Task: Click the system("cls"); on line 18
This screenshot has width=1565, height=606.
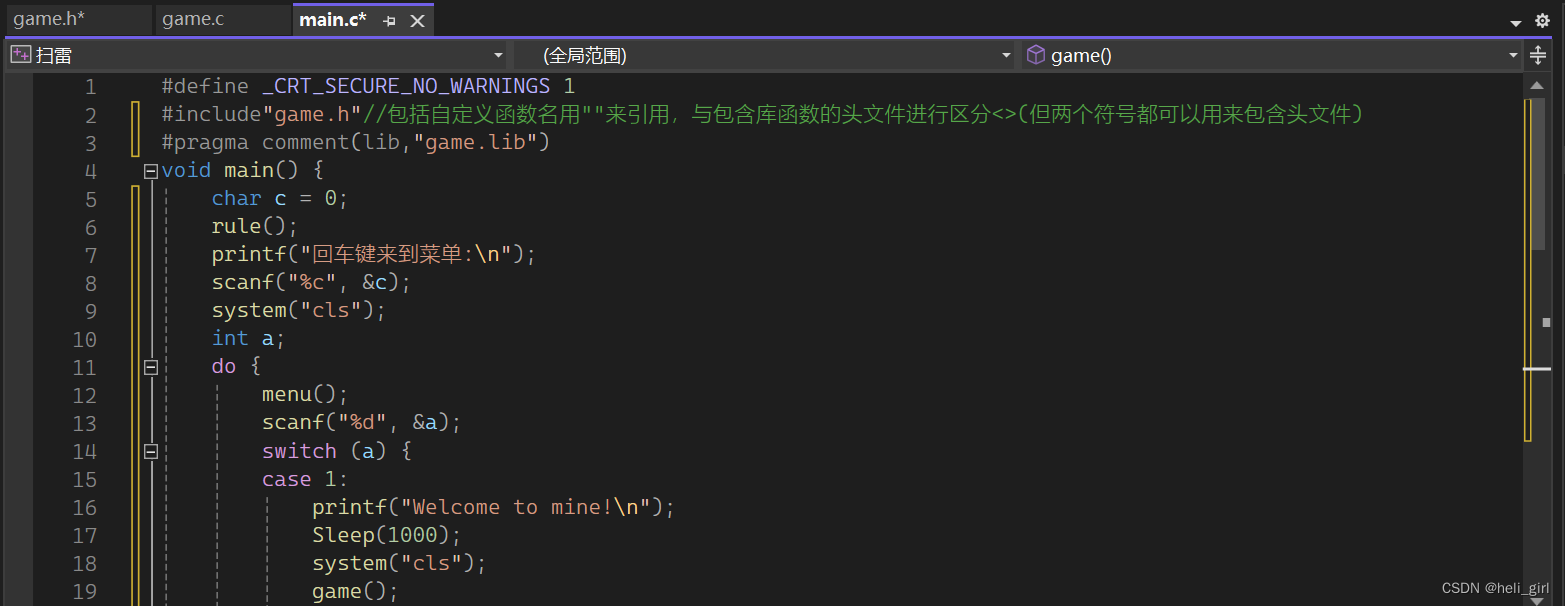Action: pyautogui.click(x=399, y=563)
